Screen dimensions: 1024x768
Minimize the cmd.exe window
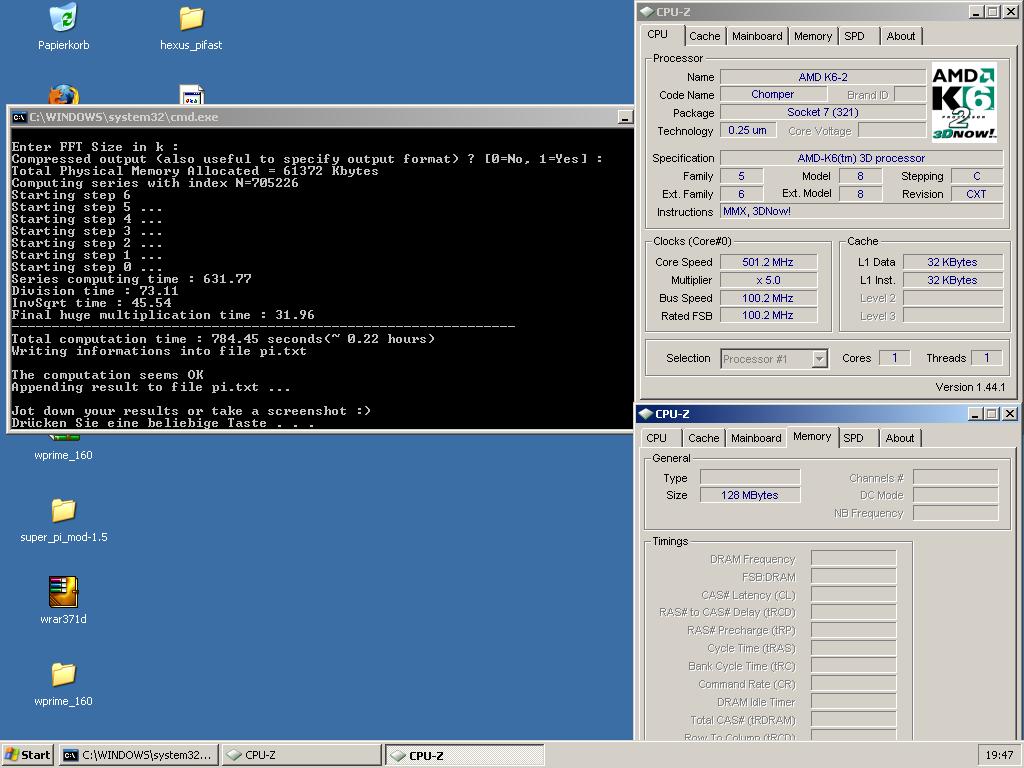click(625, 118)
